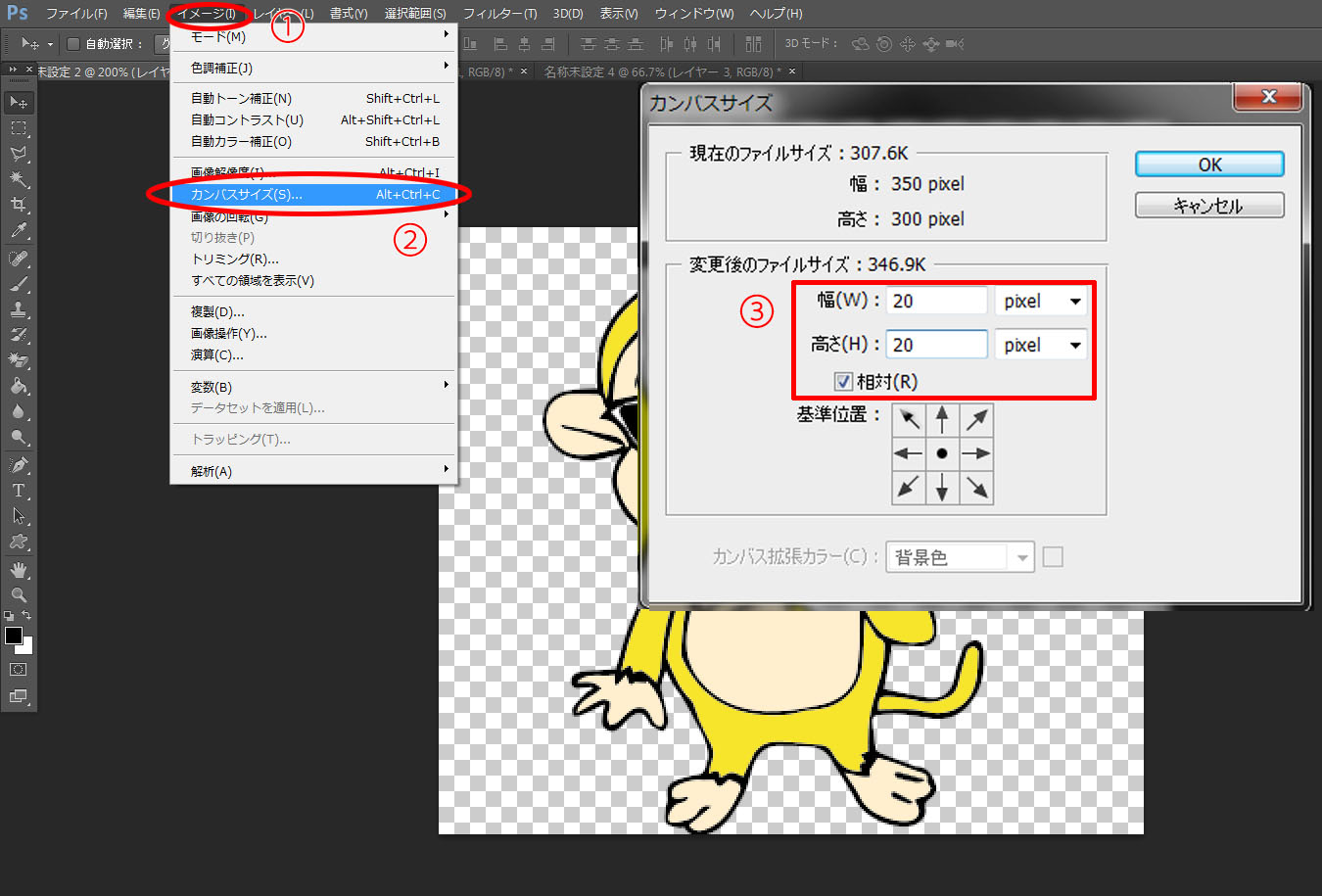Click the キャンセル button

coord(1209,206)
